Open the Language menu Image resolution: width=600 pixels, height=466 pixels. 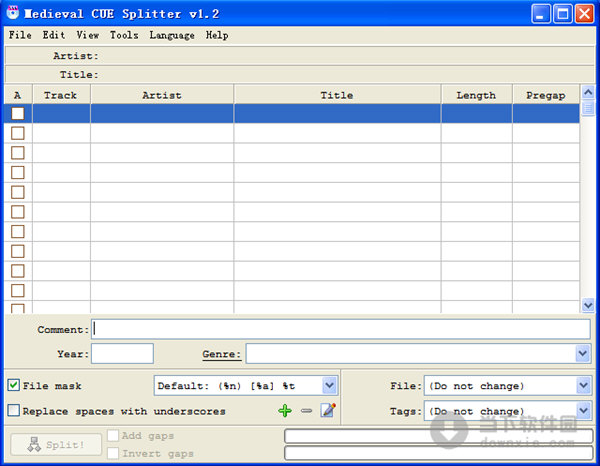(x=172, y=35)
